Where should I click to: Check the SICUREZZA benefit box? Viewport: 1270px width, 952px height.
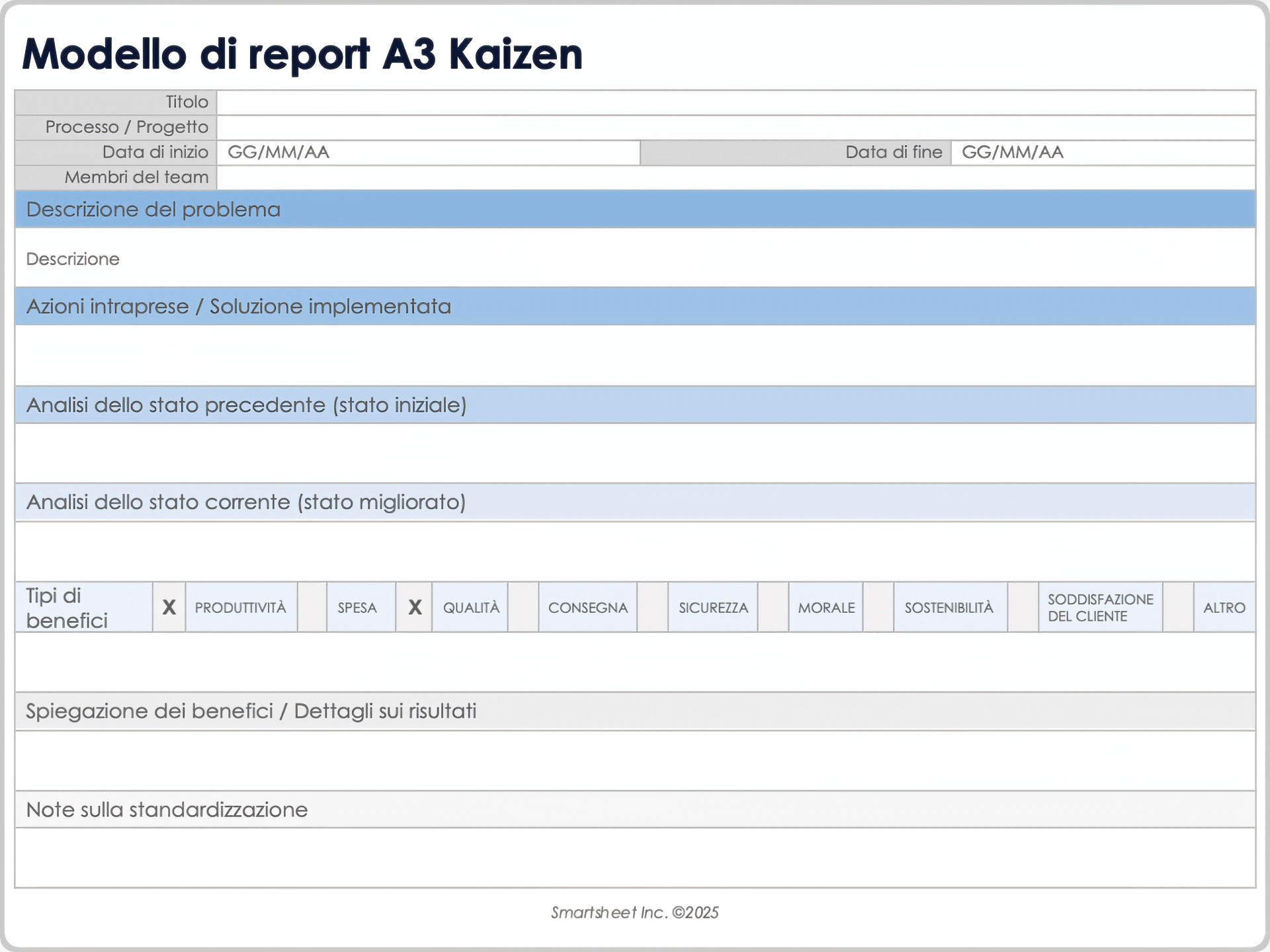(x=652, y=606)
